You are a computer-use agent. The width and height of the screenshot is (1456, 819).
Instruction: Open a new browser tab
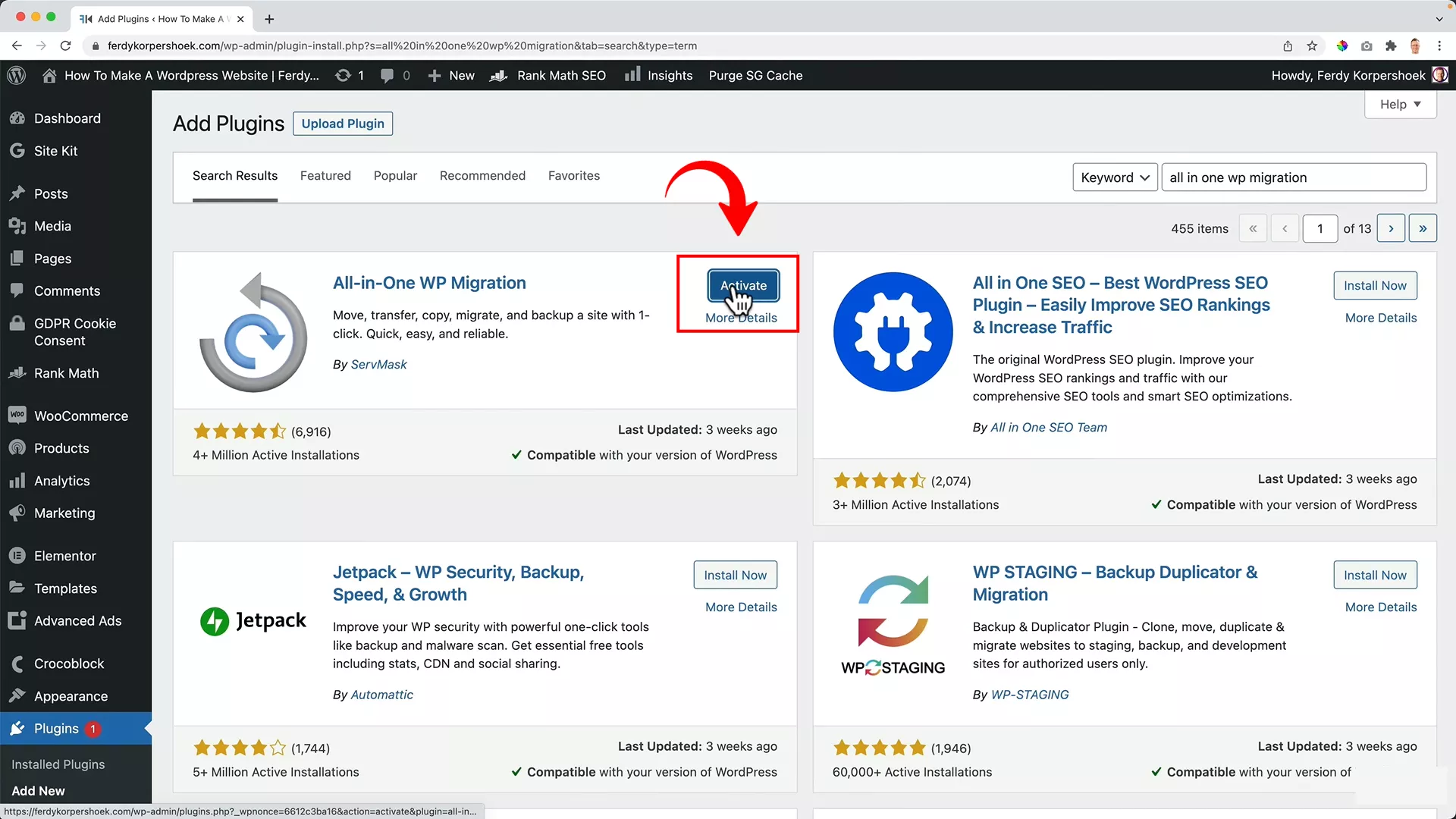click(269, 19)
